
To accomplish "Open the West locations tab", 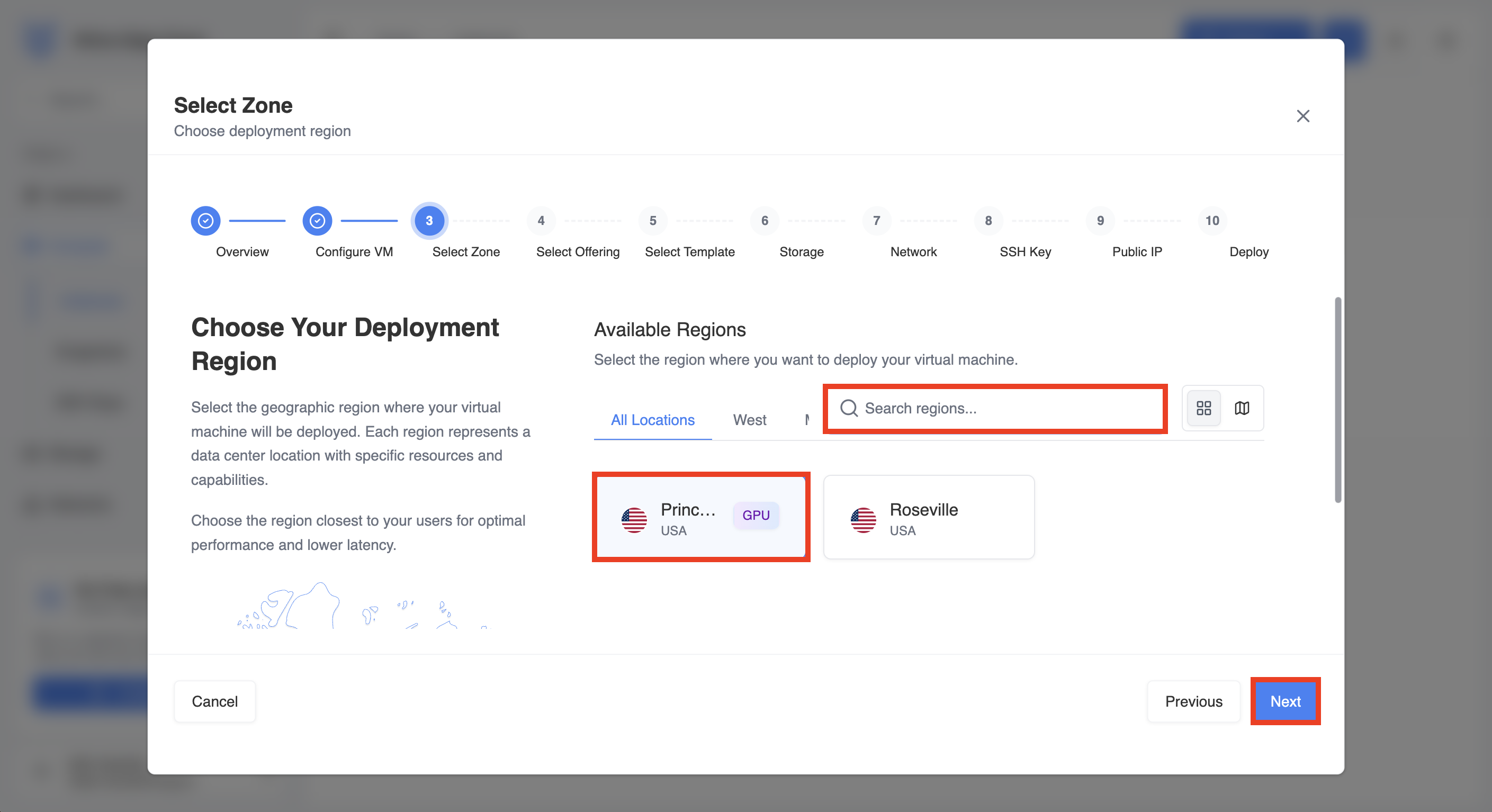I will tap(750, 420).
